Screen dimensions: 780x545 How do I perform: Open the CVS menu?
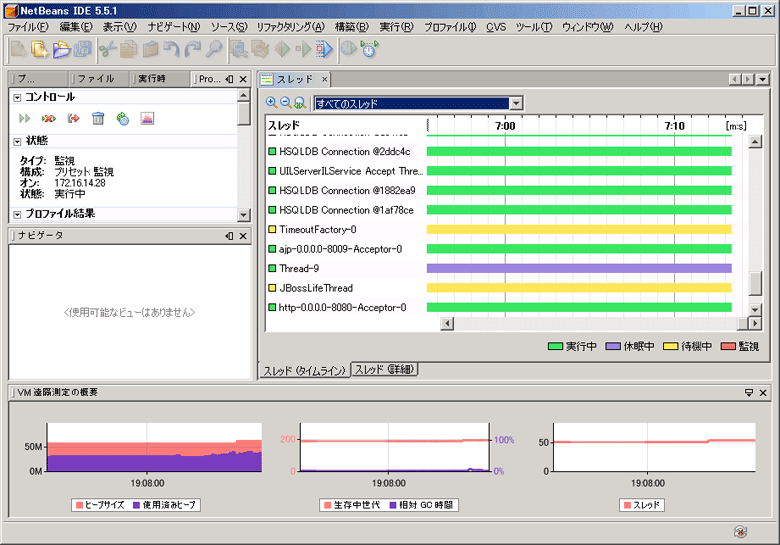[496, 27]
